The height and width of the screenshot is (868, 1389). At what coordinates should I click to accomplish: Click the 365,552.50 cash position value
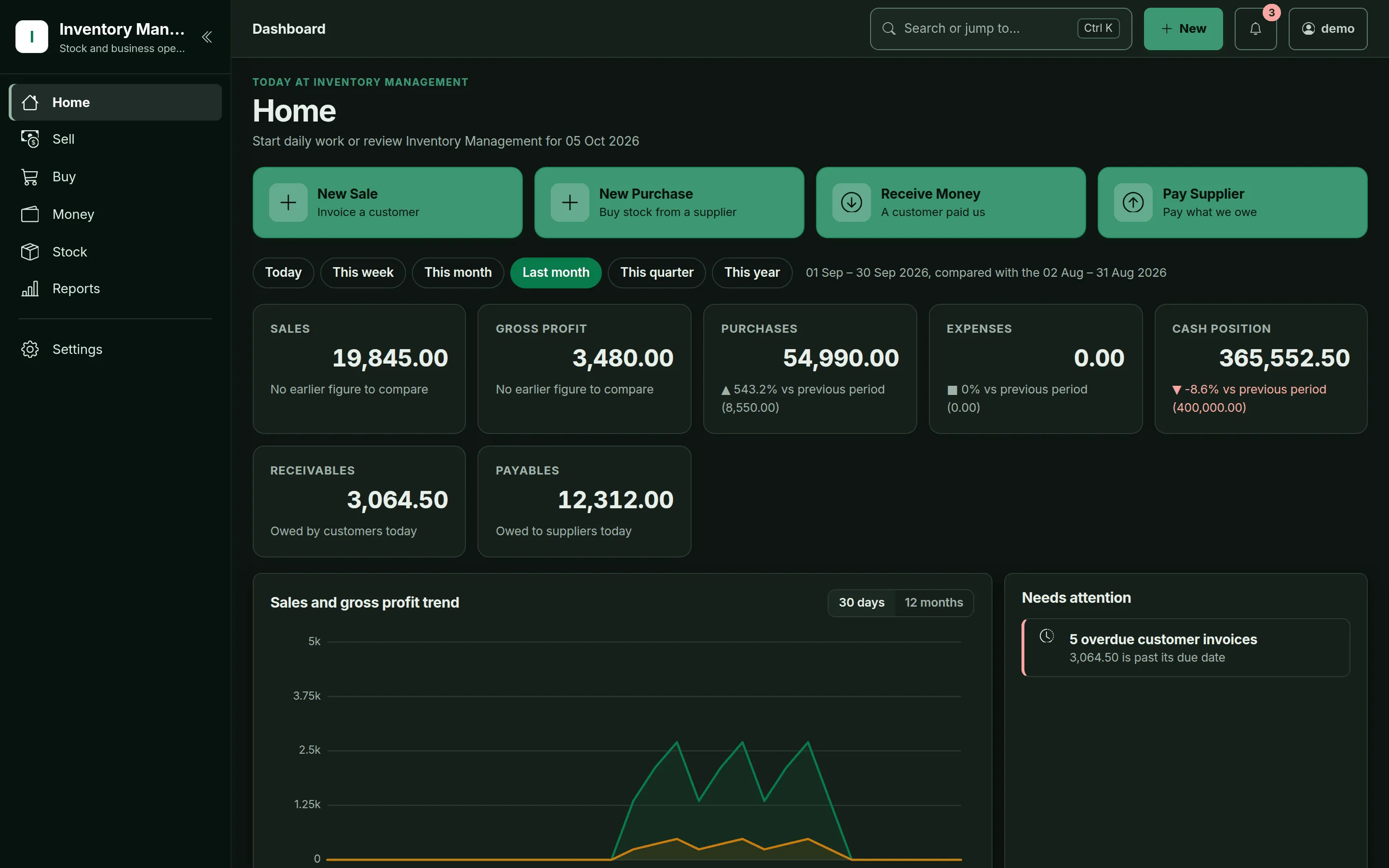click(x=1284, y=358)
